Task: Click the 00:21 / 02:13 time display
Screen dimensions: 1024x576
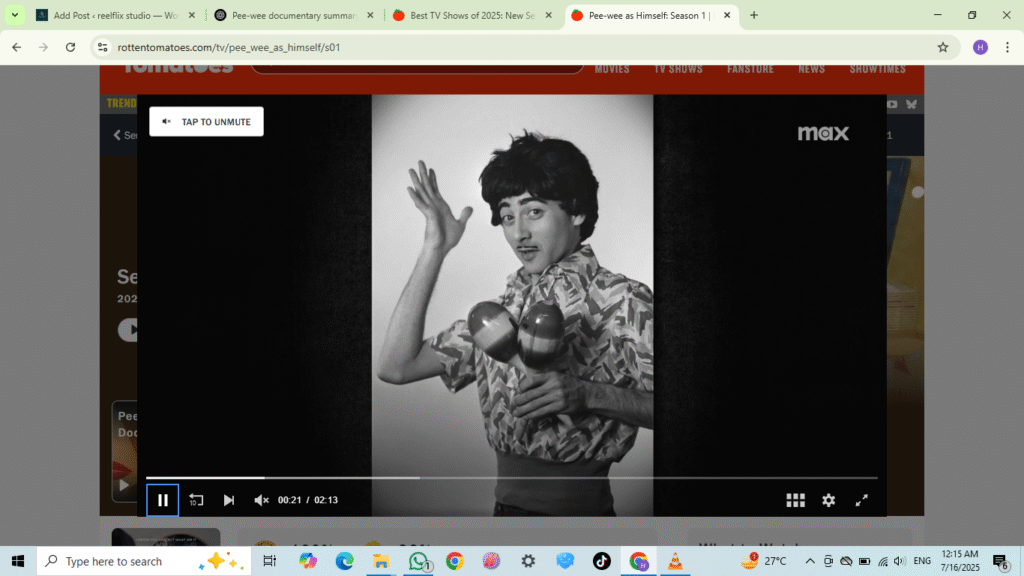Action: tap(308, 500)
